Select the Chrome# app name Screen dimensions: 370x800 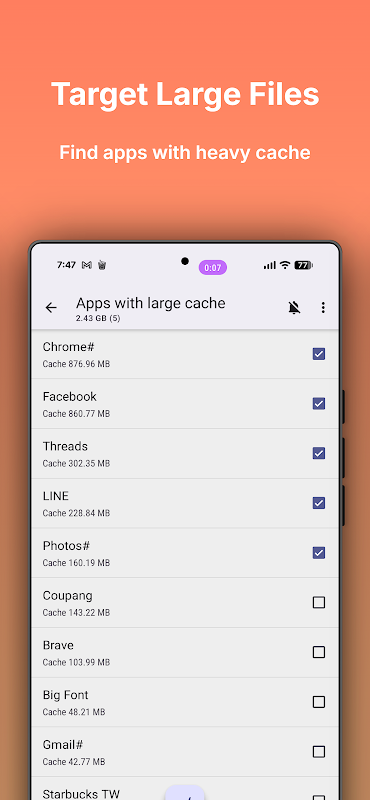[x=68, y=347]
